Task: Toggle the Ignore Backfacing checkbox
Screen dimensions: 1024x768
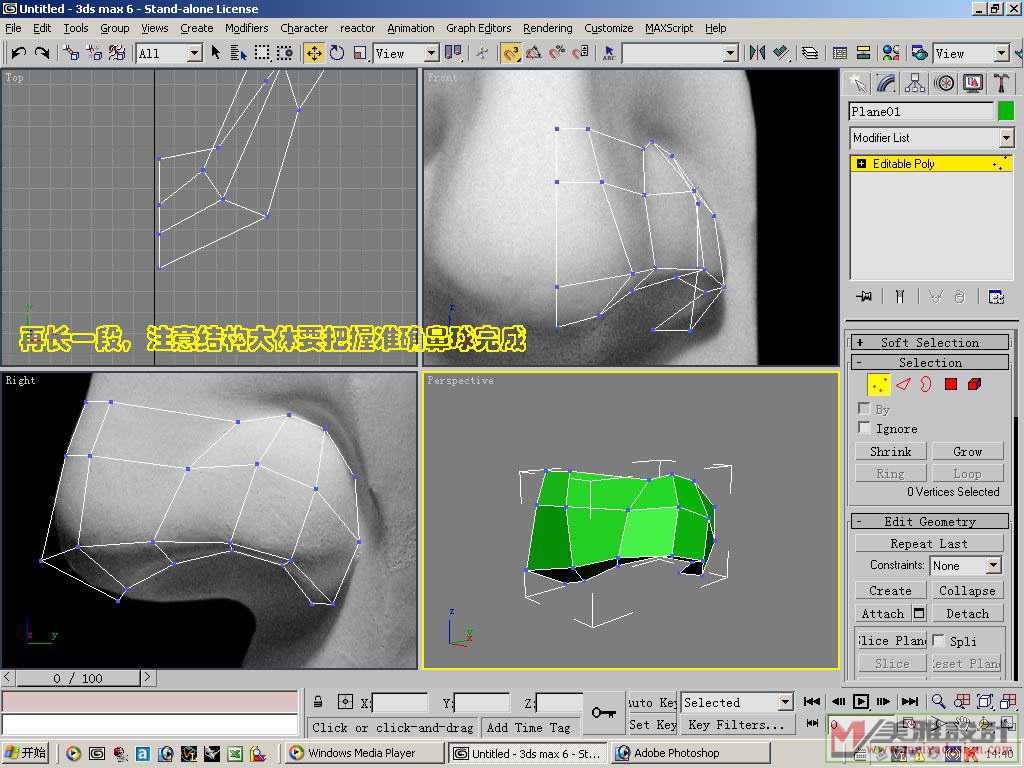Action: [863, 428]
